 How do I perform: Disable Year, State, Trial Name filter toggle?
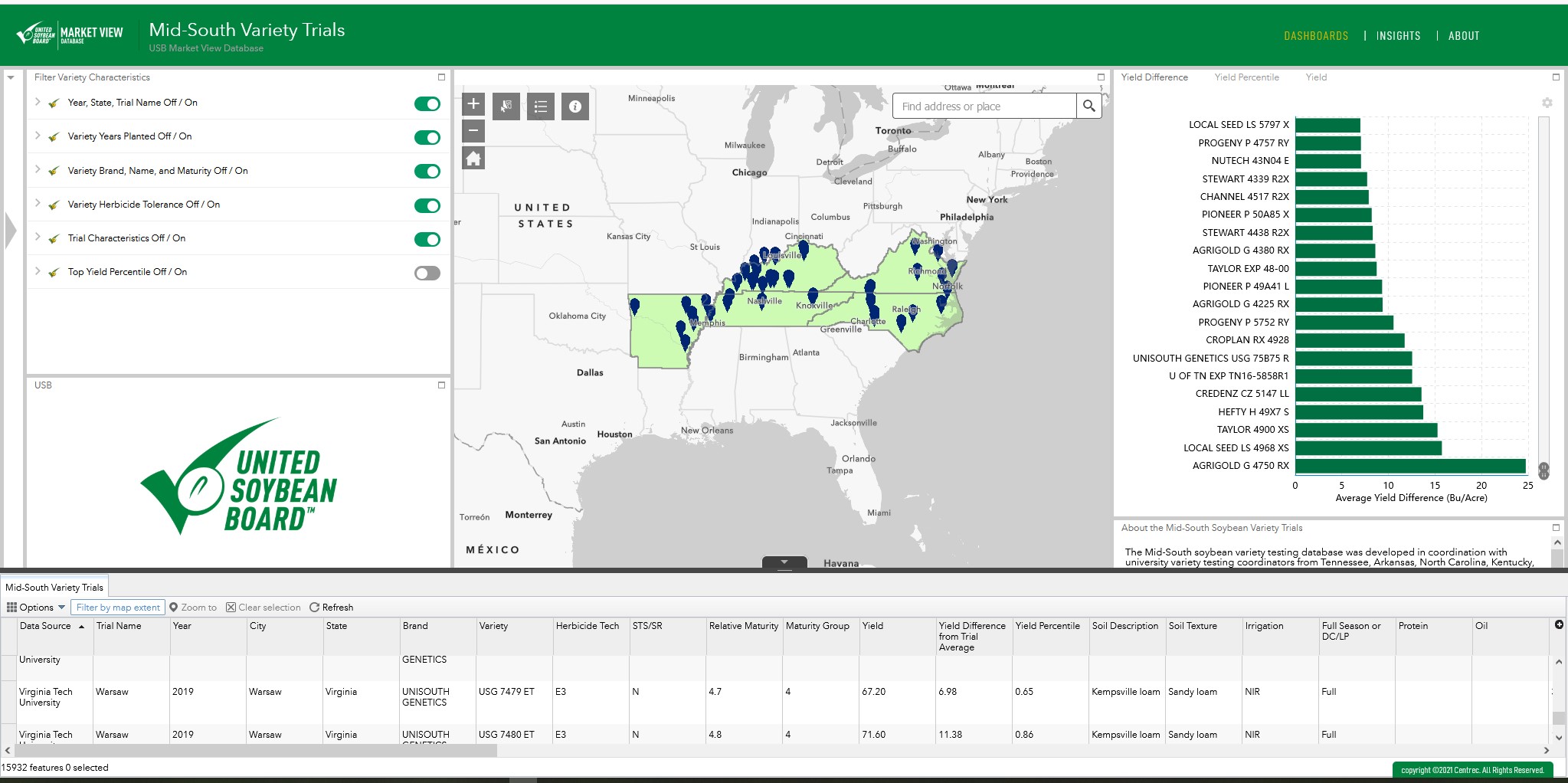pyautogui.click(x=427, y=104)
